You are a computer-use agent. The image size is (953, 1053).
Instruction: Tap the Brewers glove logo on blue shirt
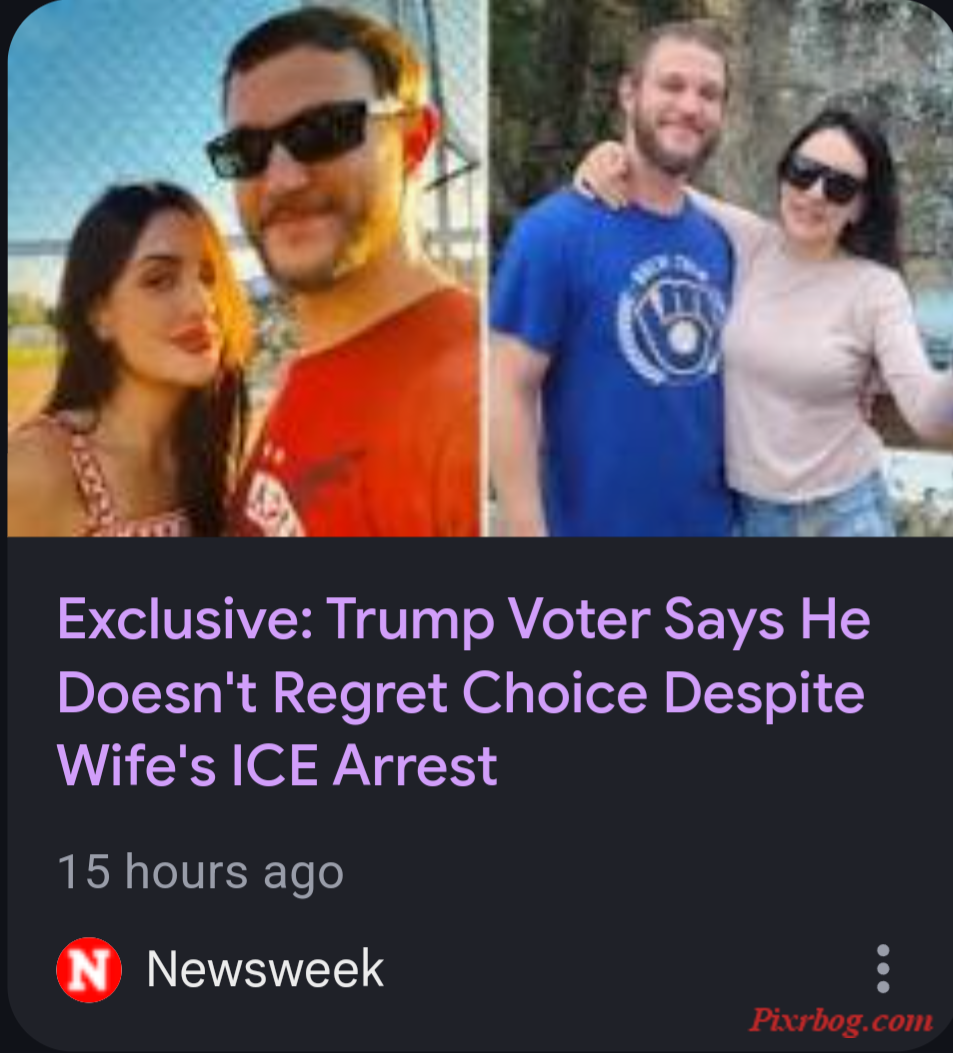coord(672,320)
